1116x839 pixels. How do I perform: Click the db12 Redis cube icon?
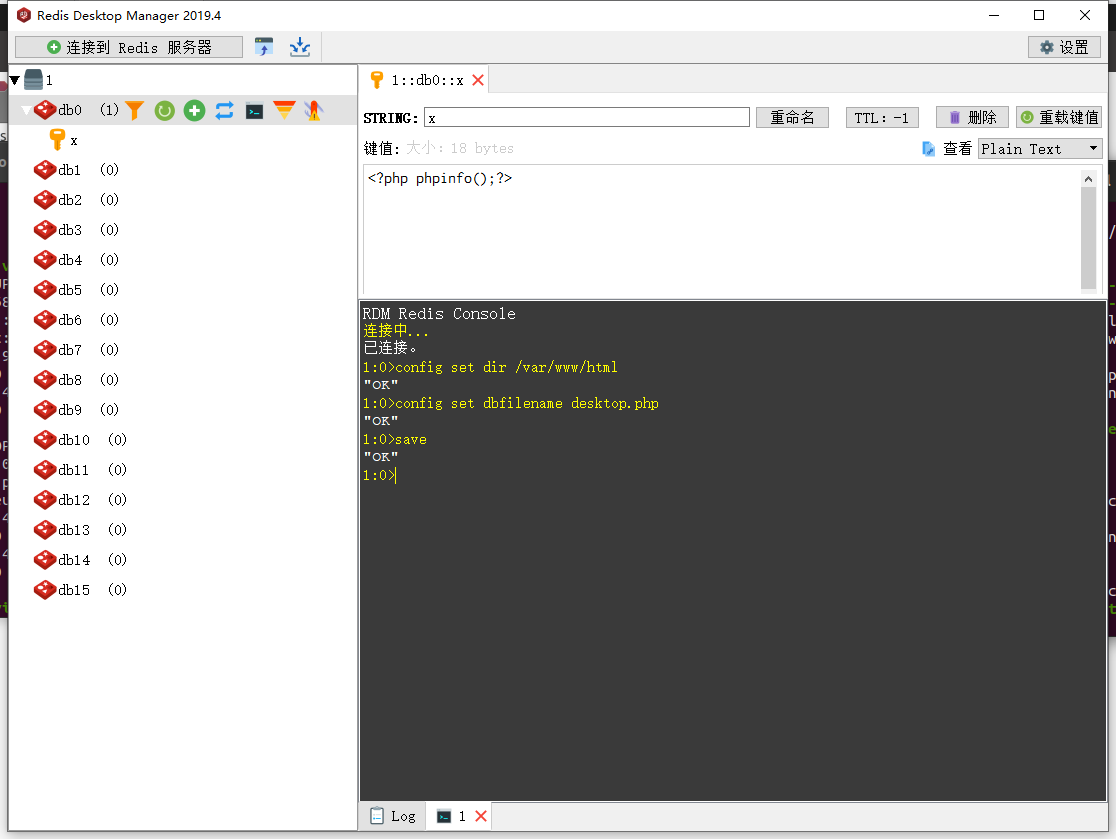(45, 500)
